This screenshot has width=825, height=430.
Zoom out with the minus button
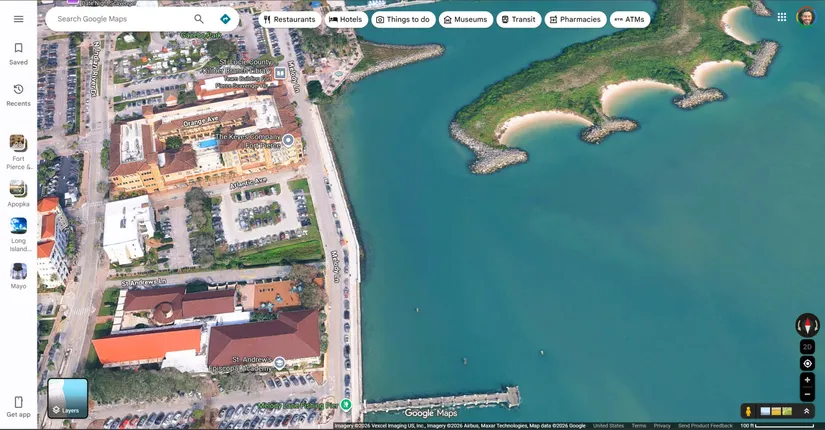click(x=807, y=394)
